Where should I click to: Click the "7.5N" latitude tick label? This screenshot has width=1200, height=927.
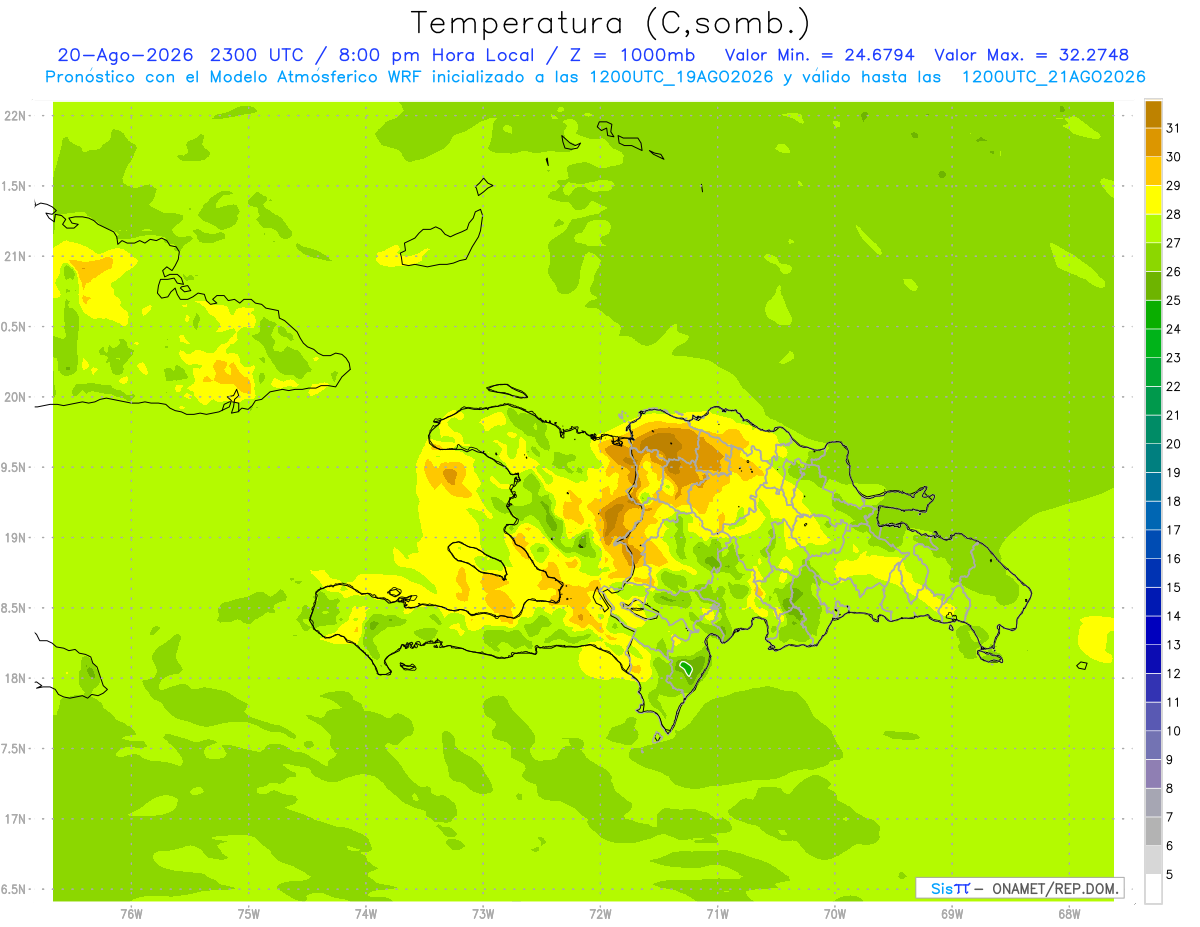(15, 749)
